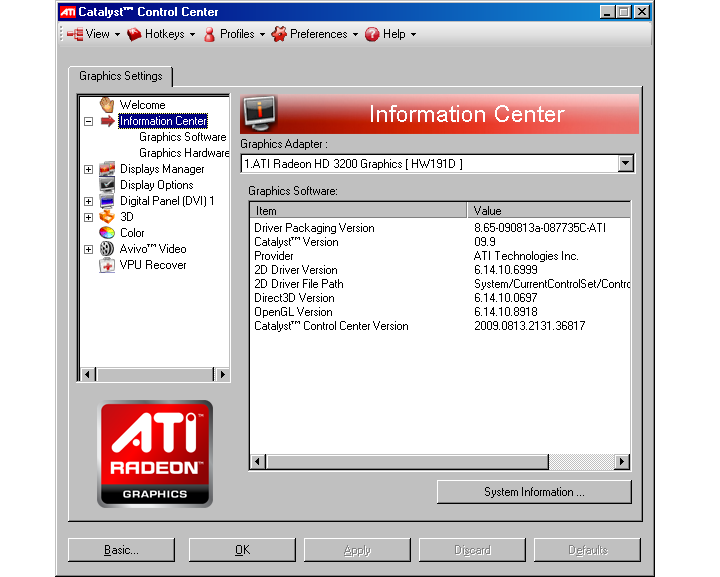Image resolution: width=720 pixels, height=577 pixels.
Task: Click the Welcome hand icon
Action: pos(107,105)
